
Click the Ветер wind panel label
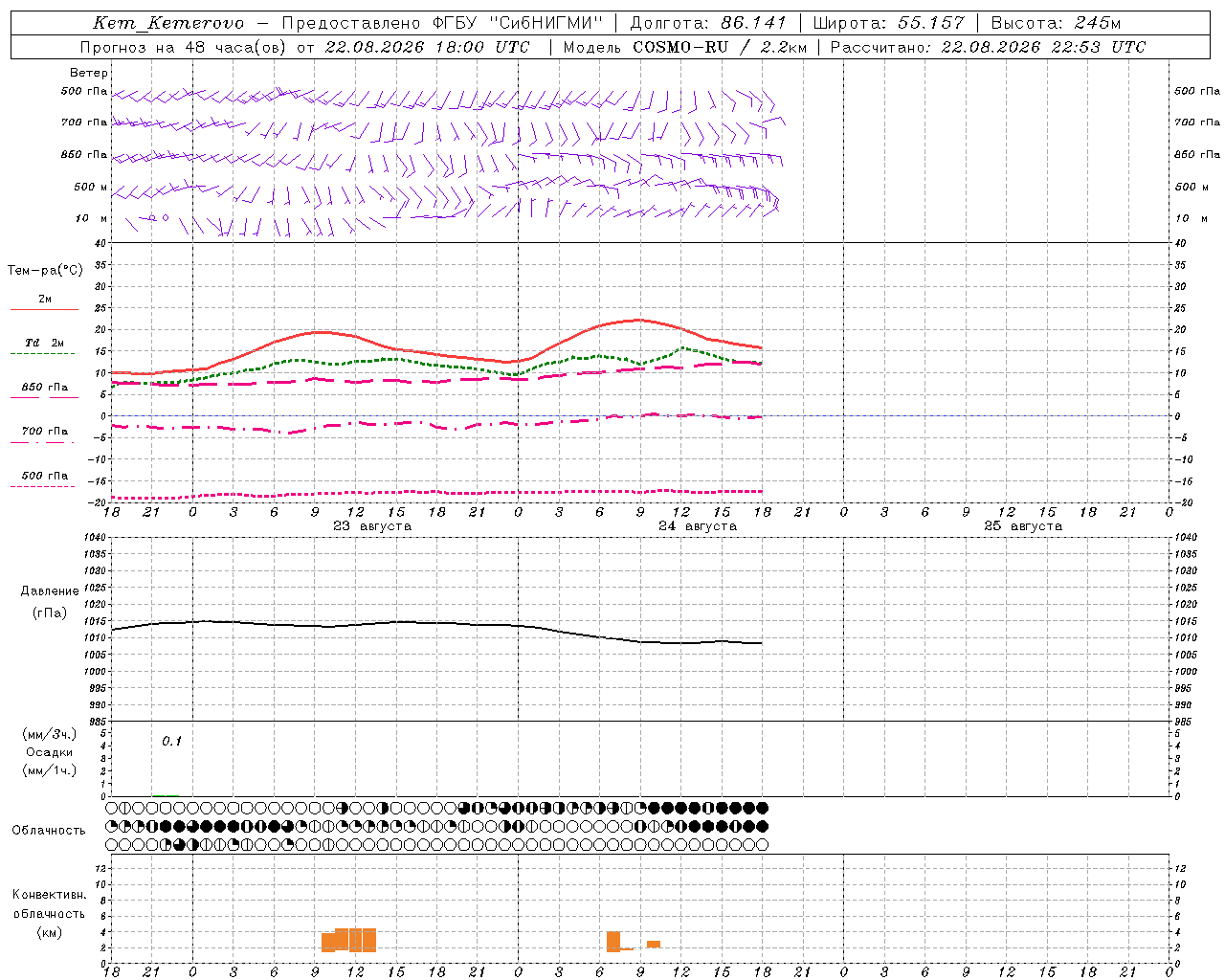click(x=89, y=73)
